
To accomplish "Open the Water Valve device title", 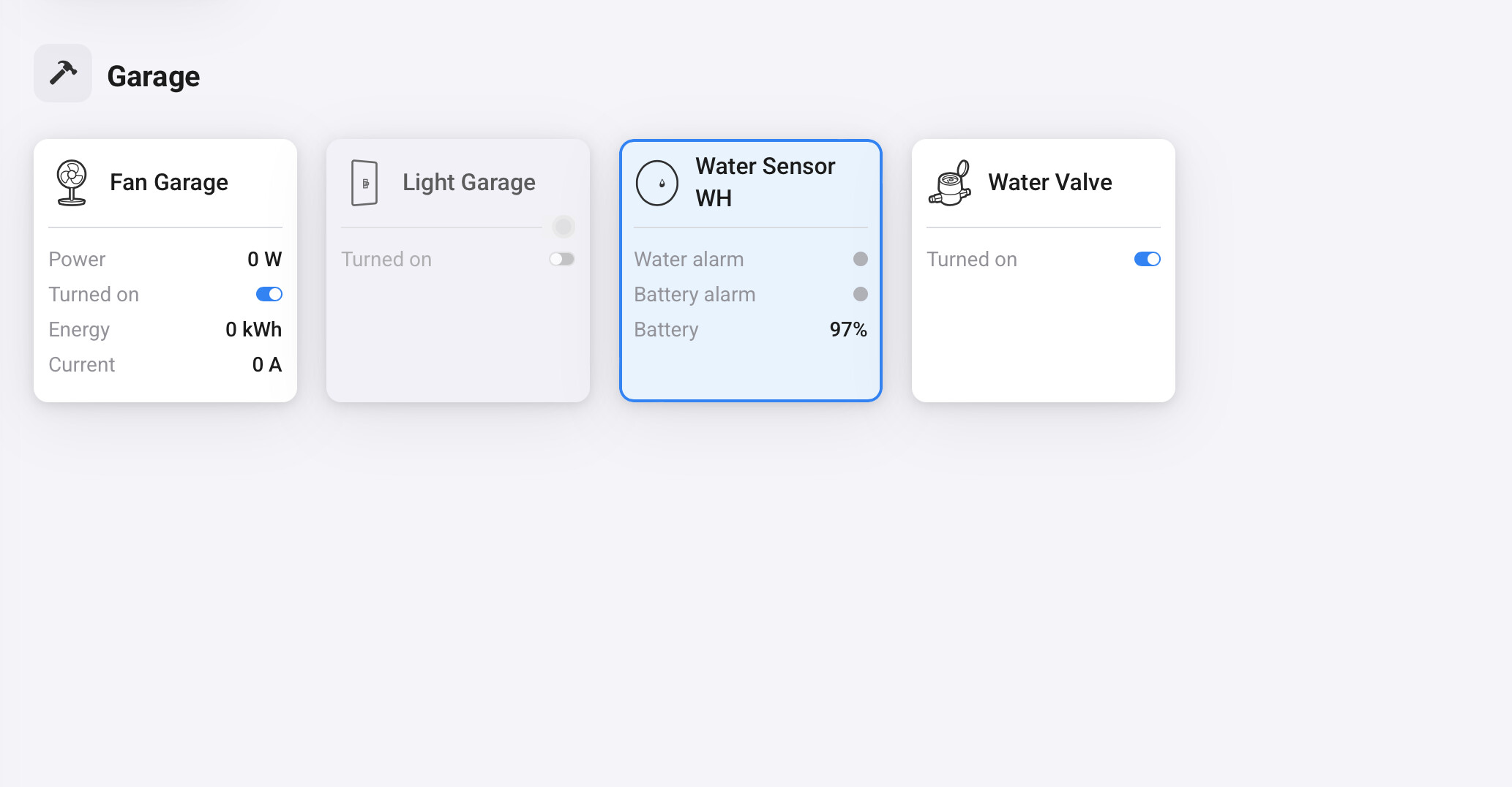I will [x=1050, y=182].
